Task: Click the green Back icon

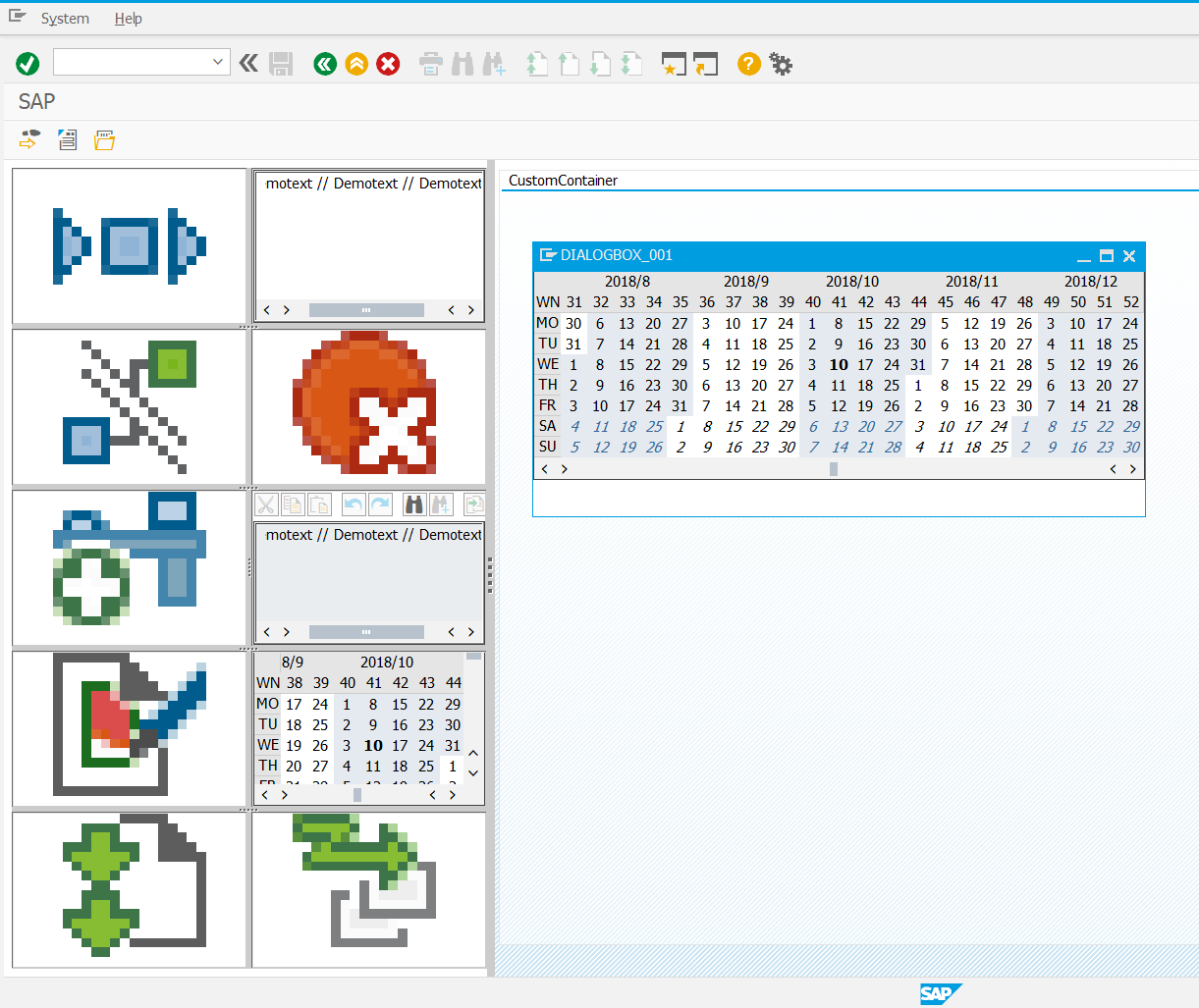Action: click(325, 64)
